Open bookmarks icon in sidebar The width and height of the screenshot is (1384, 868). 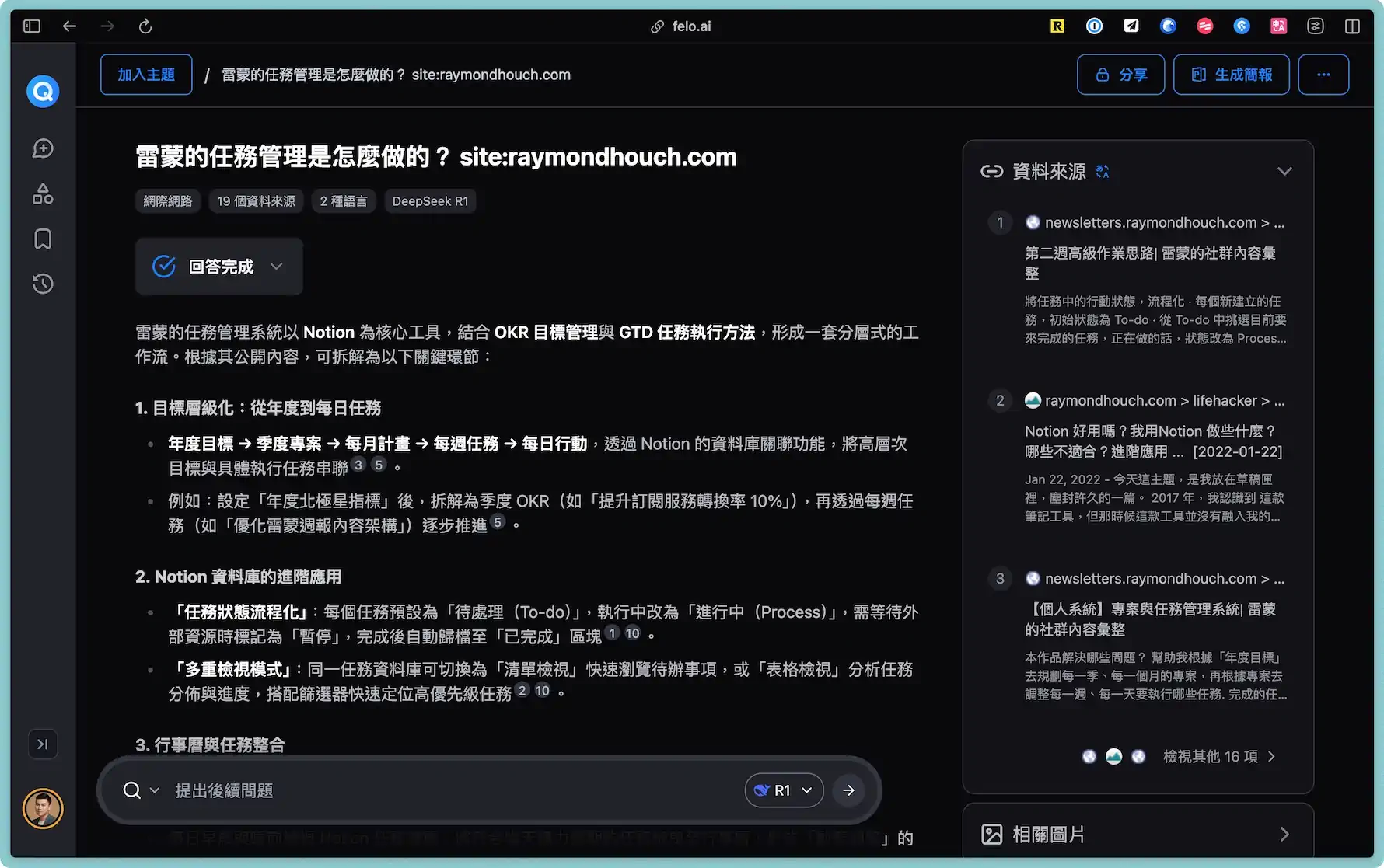click(43, 239)
